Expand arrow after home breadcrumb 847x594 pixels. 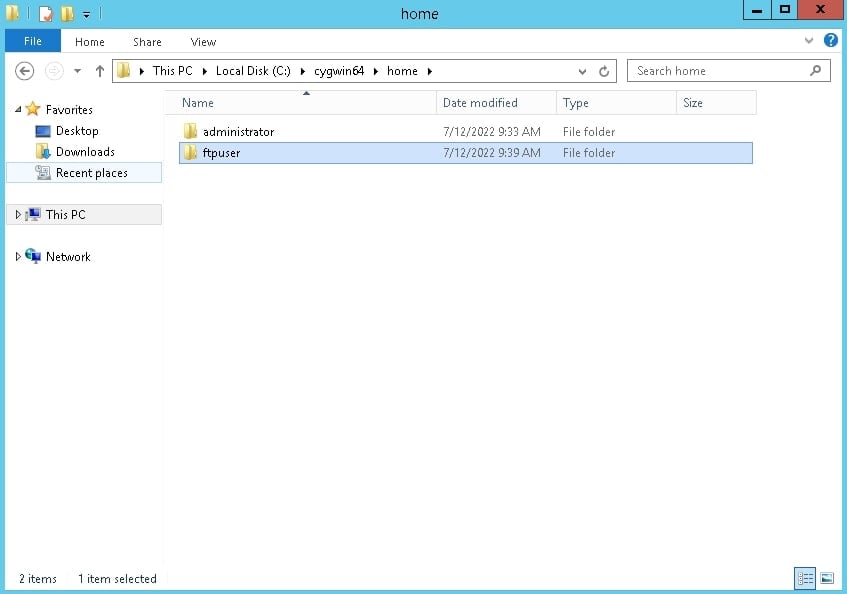(430, 71)
